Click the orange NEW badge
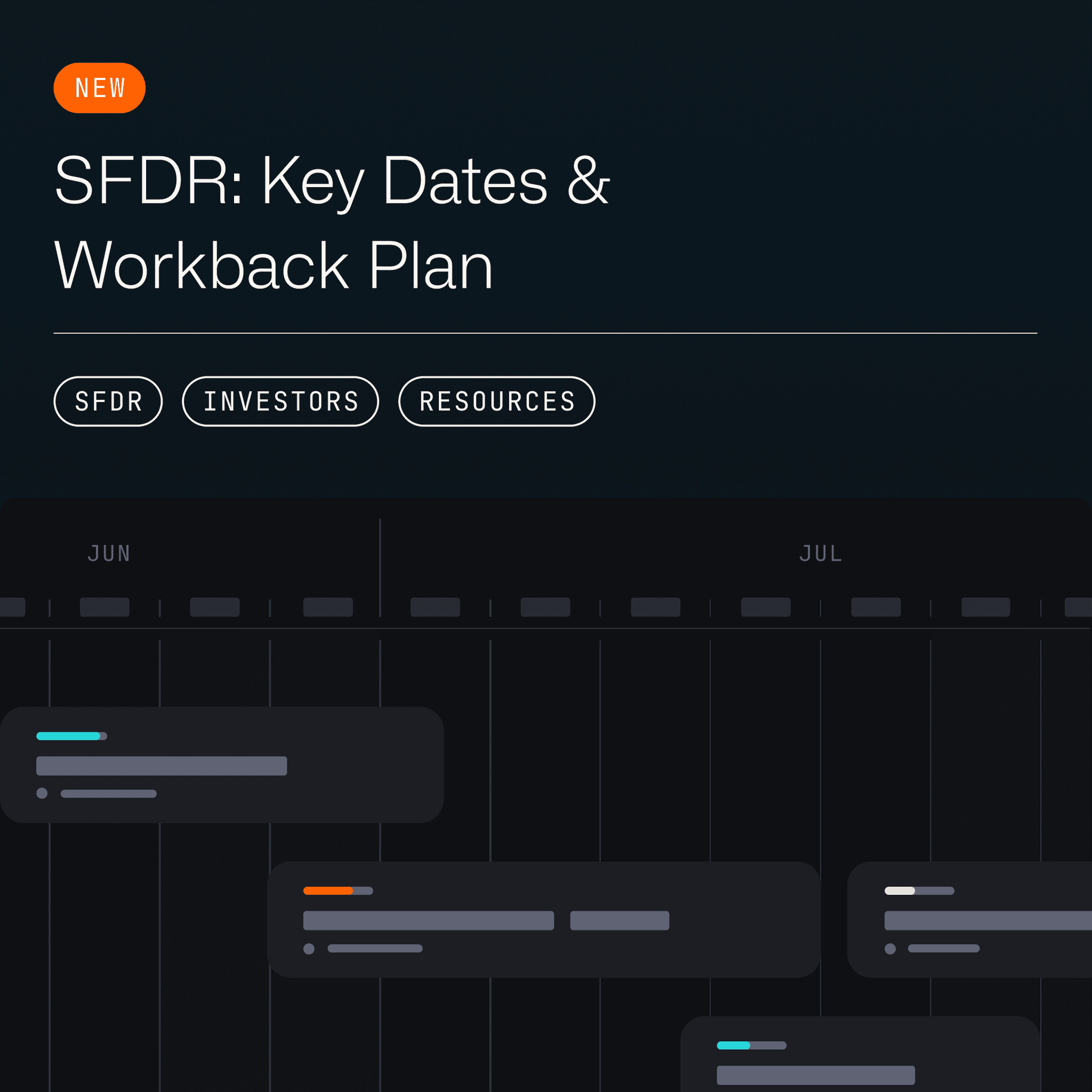 [100, 88]
